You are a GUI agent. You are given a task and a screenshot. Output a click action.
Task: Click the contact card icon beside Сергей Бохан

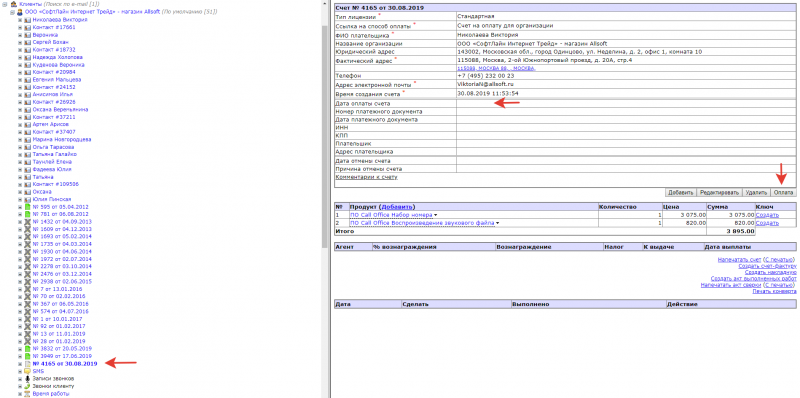pos(28,42)
